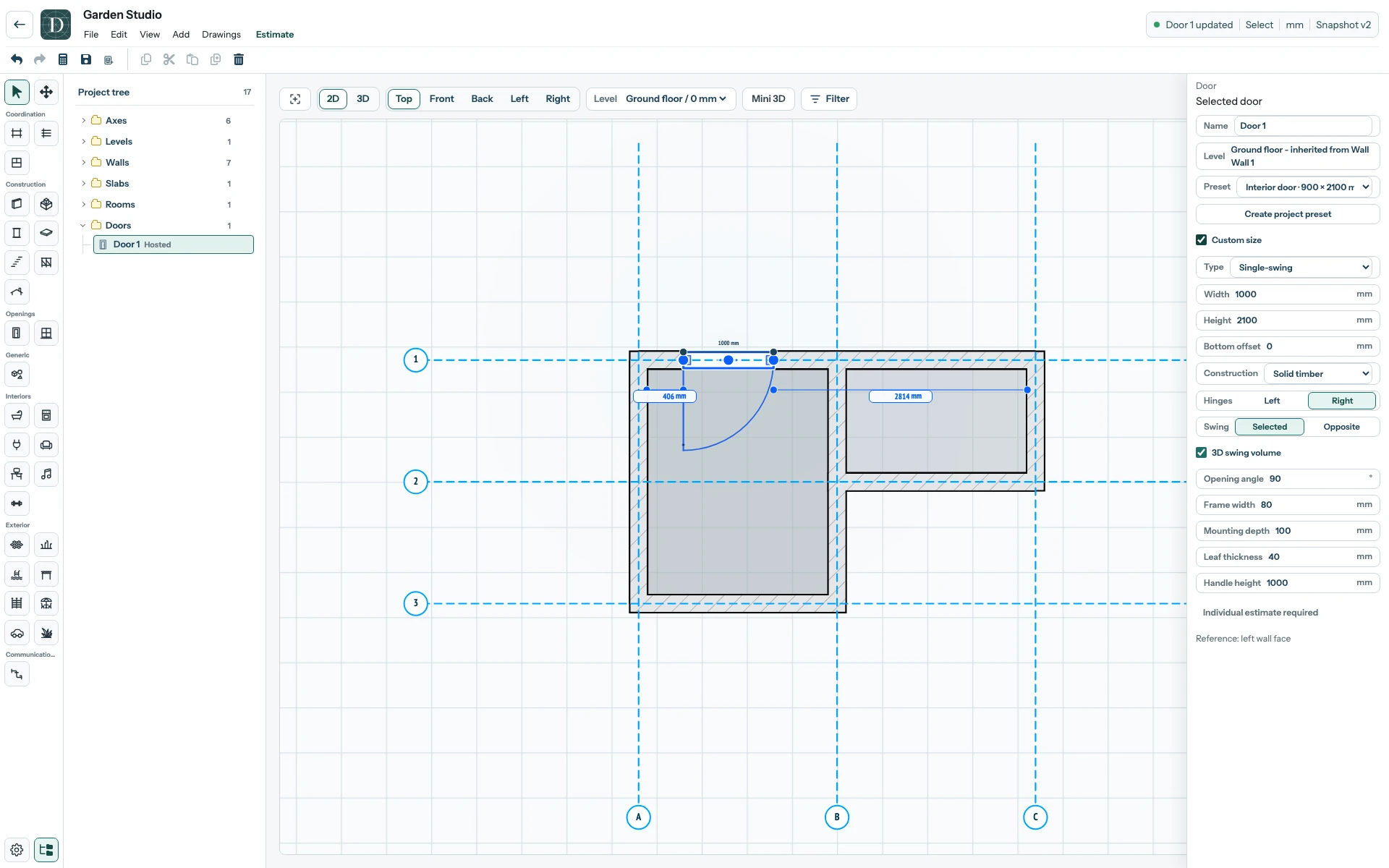1389x868 pixels.
Task: Click the scissors cut icon
Action: point(169,59)
